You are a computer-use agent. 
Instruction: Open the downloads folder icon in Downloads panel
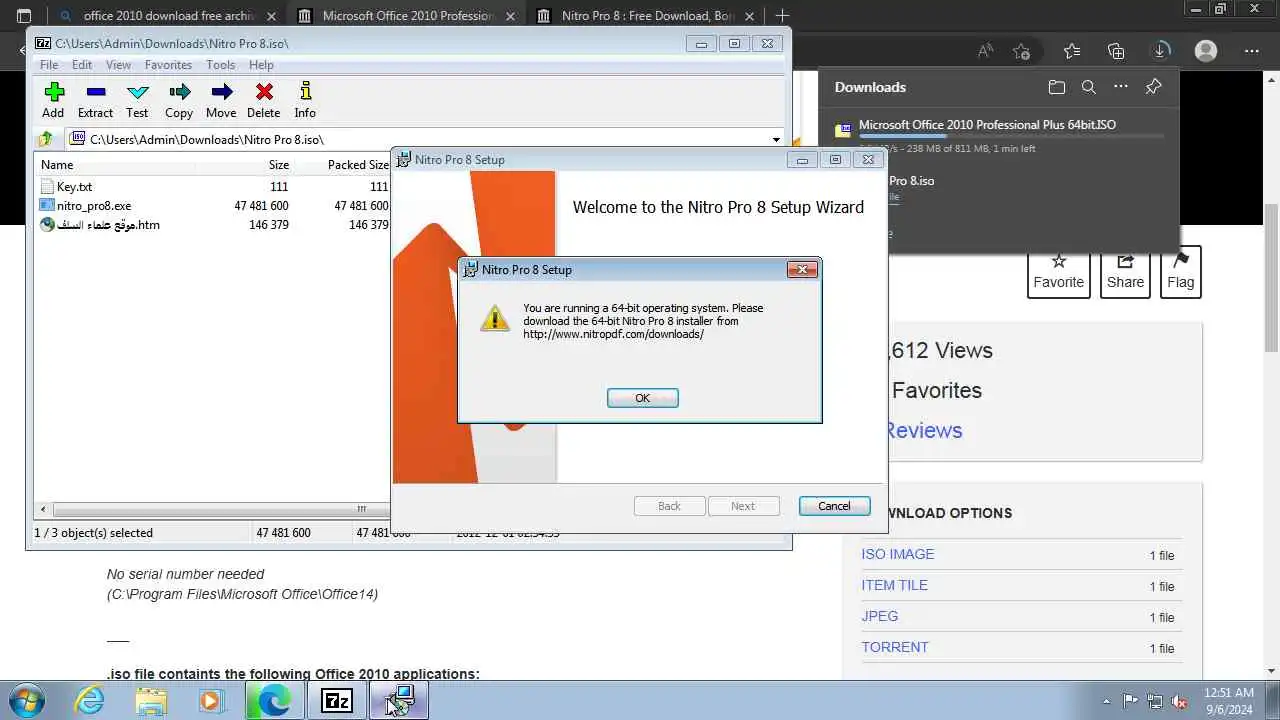pos(1057,87)
